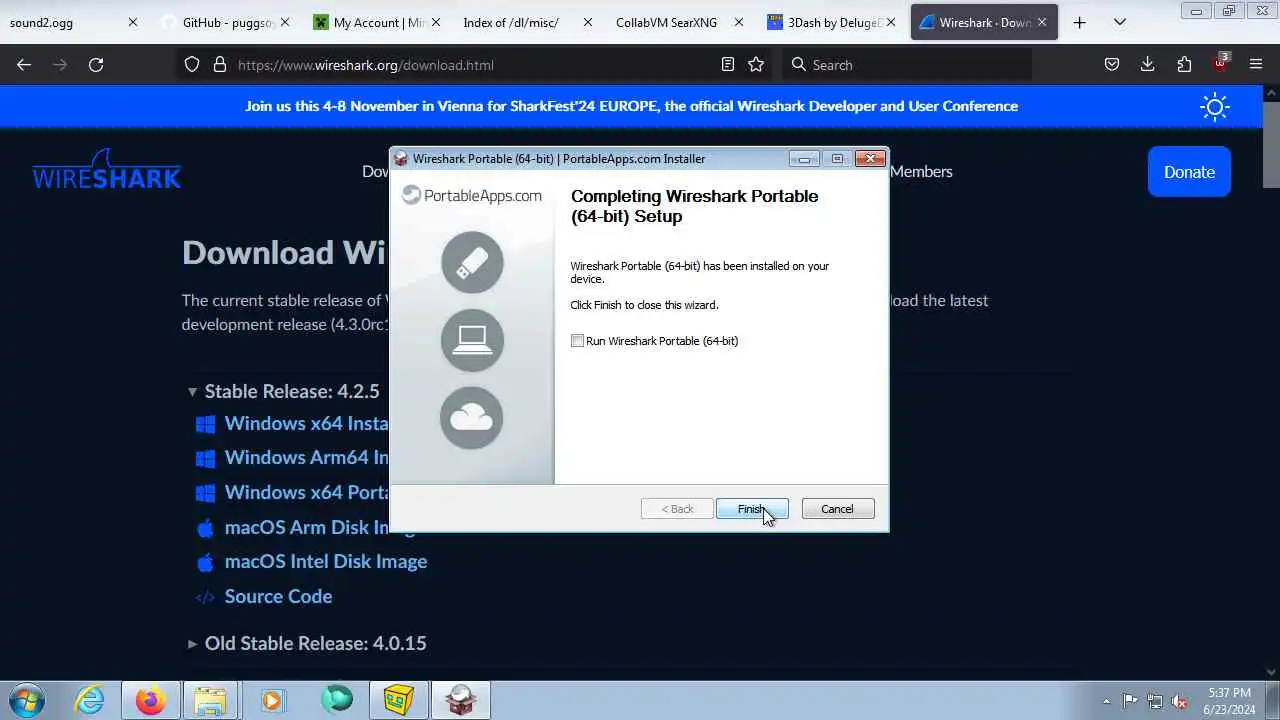Switch to the My Account Minecraft tab

click(378, 22)
